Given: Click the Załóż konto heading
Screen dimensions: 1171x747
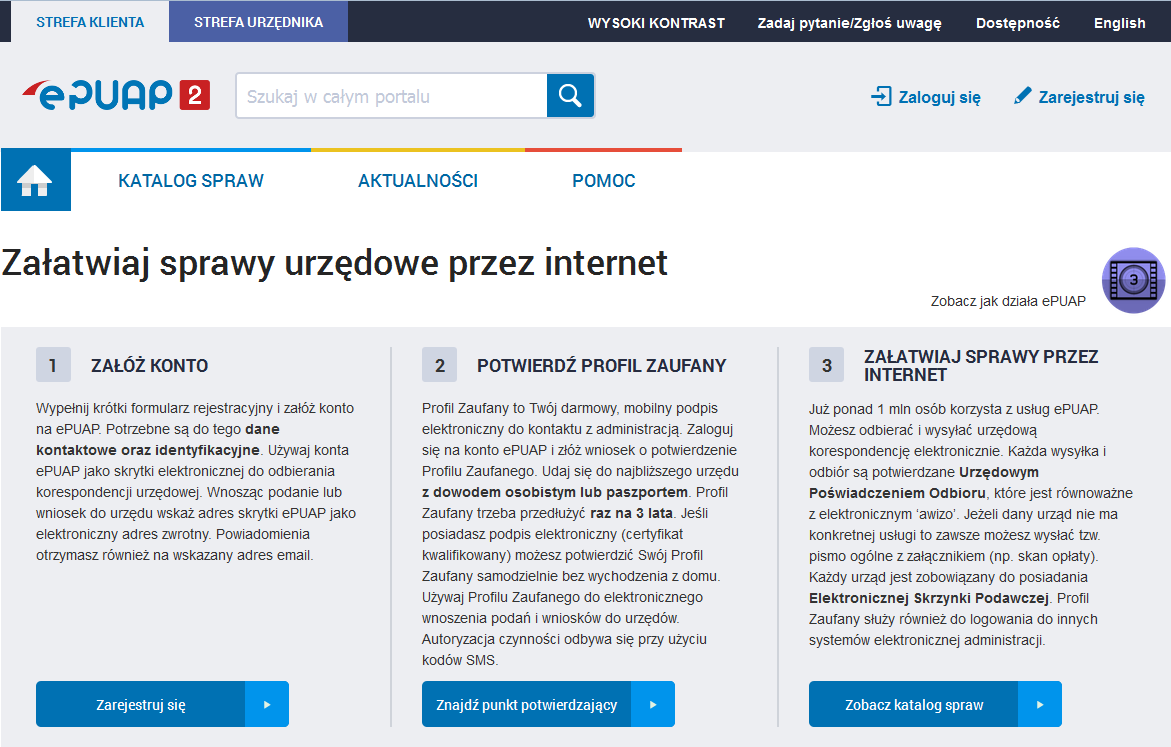Looking at the screenshot, I should tap(149, 365).
